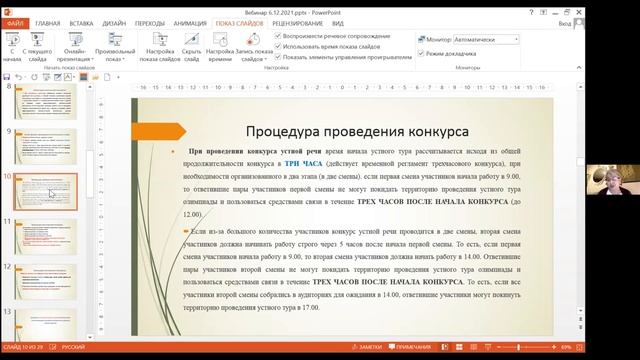
Task: Start slideshow from beginning (С начала)
Action: pyautogui.click(x=12, y=47)
